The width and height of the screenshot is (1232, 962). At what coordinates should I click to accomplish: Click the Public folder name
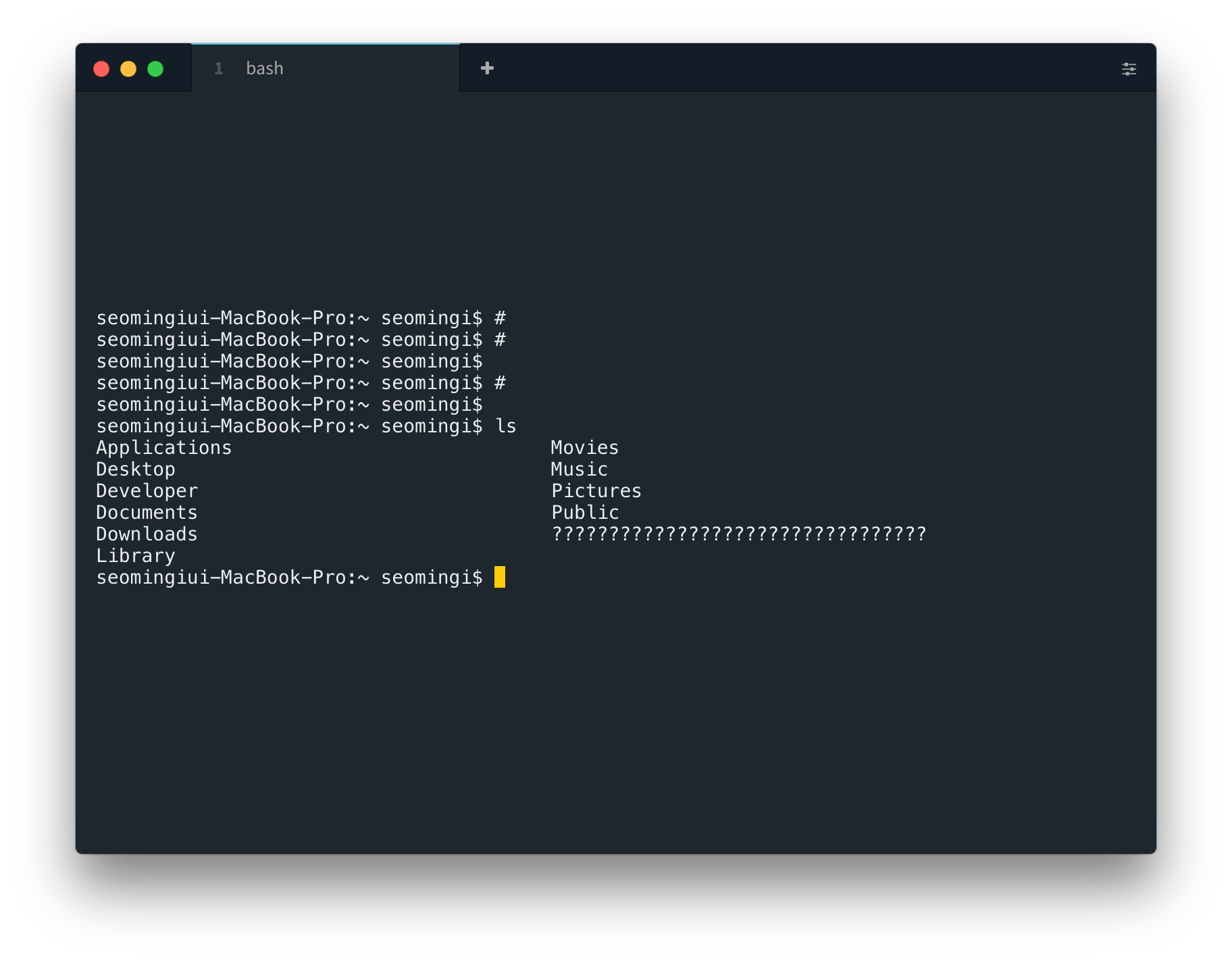584,512
